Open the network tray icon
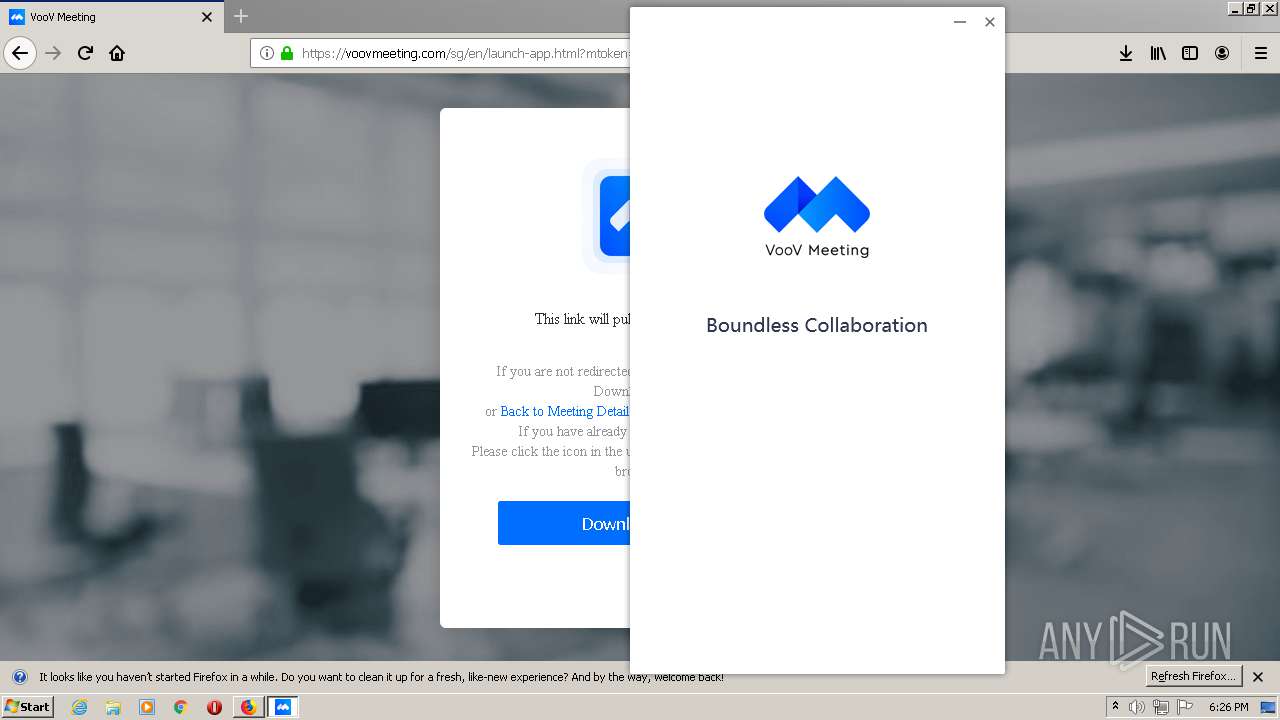 coord(1161,707)
